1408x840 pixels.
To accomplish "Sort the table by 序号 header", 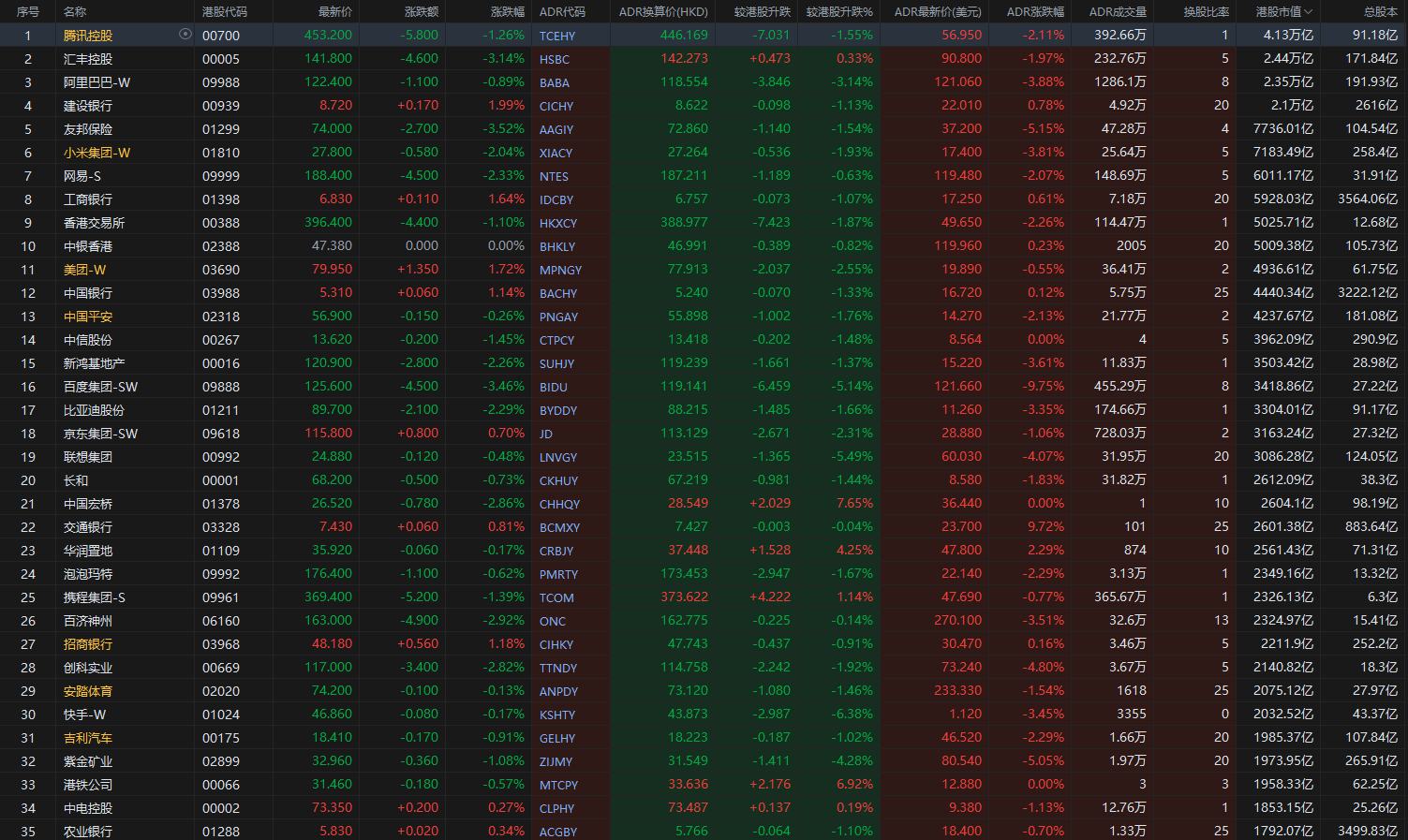I will 28,11.
